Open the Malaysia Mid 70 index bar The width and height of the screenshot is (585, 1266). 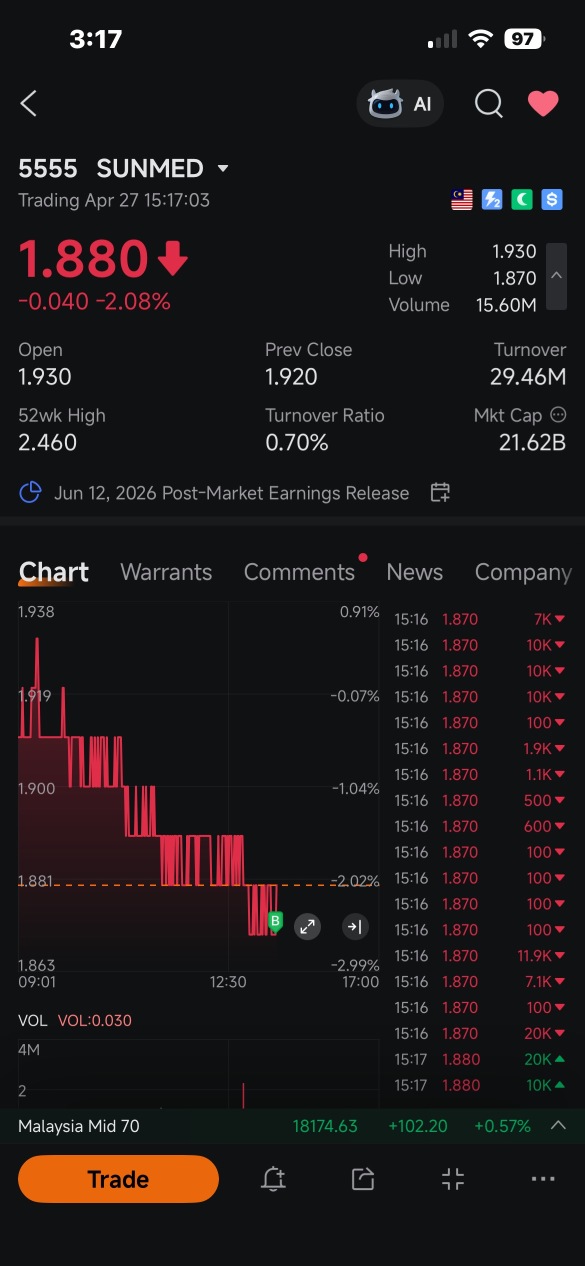click(292, 1126)
